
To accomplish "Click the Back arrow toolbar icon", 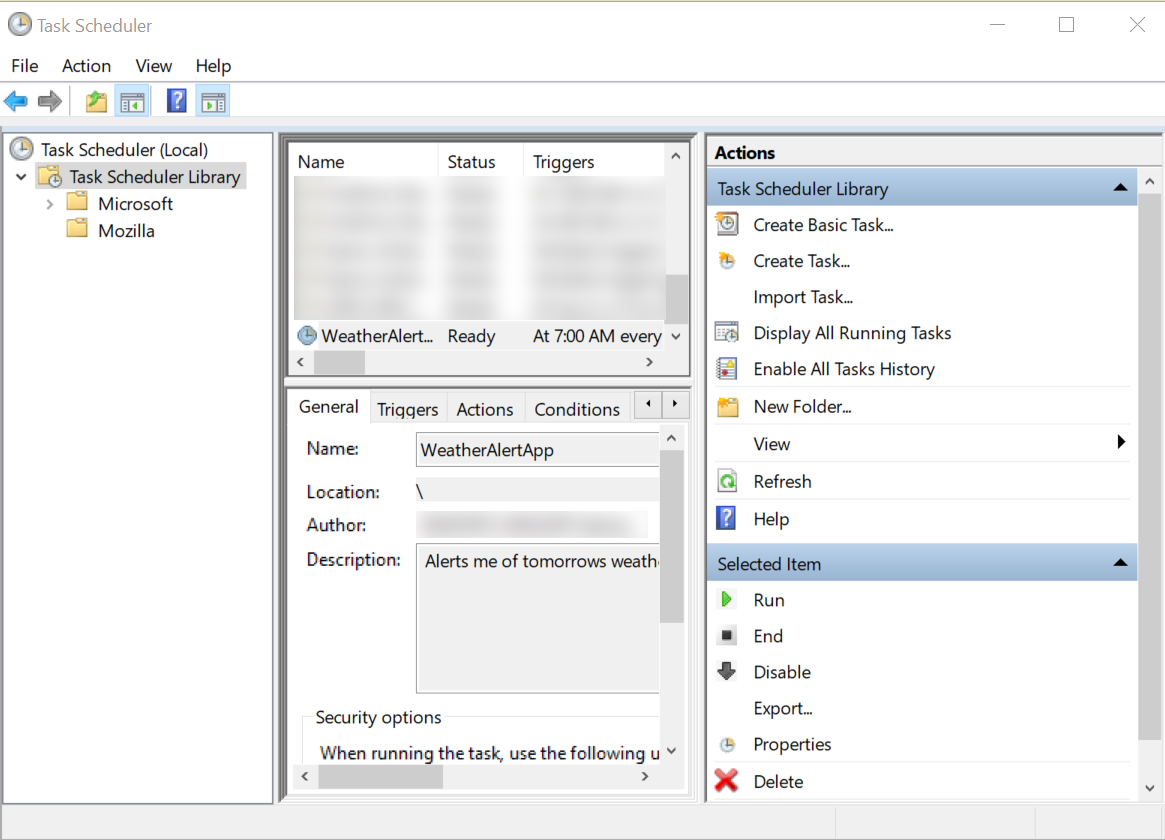I will (x=16, y=101).
